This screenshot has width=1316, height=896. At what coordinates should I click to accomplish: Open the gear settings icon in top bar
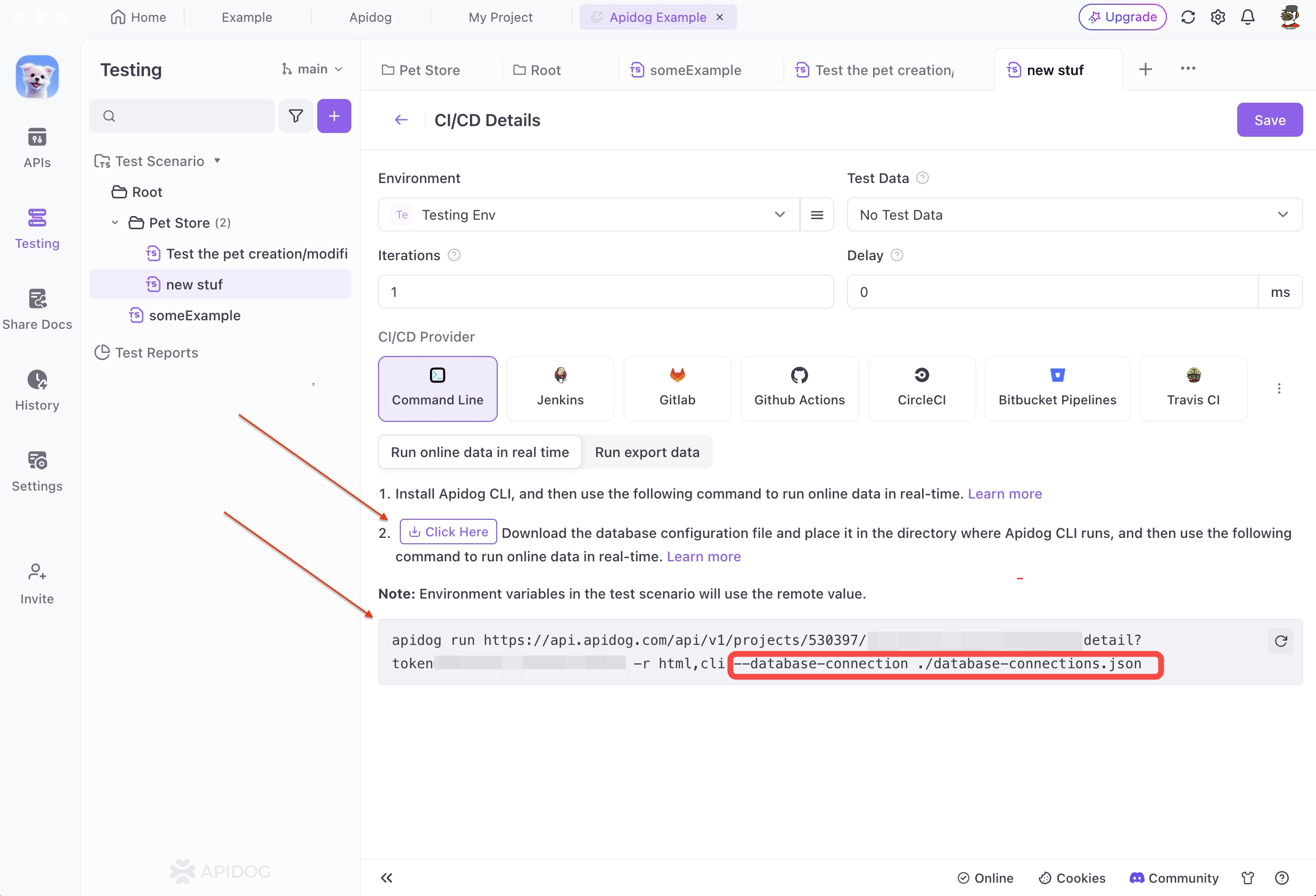click(x=1218, y=17)
